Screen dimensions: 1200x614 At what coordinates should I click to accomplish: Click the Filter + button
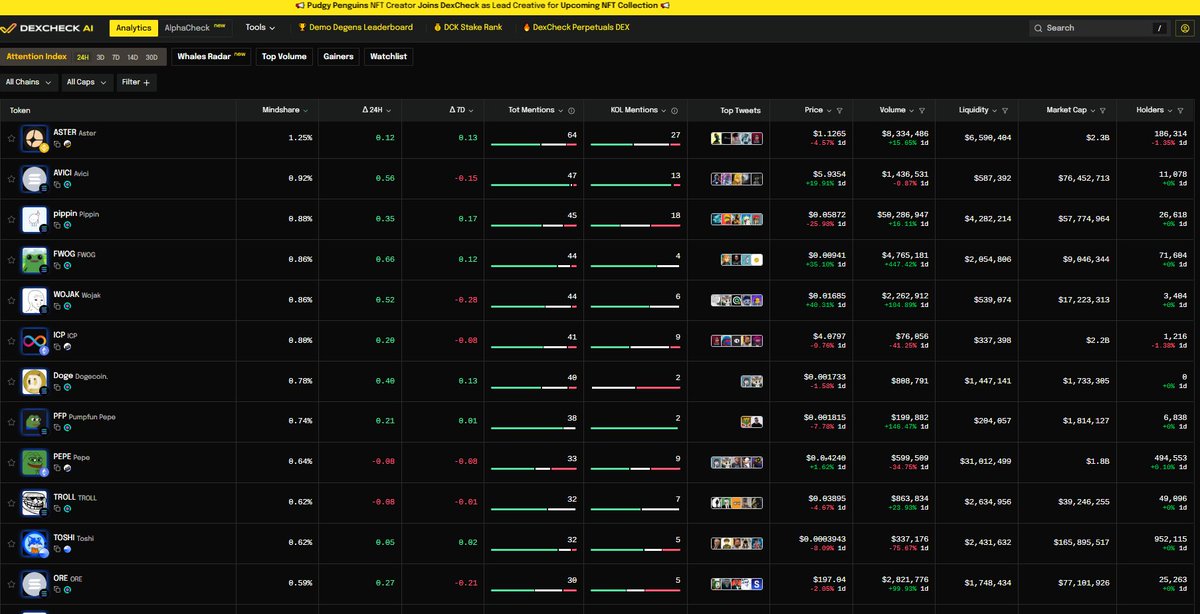point(136,82)
